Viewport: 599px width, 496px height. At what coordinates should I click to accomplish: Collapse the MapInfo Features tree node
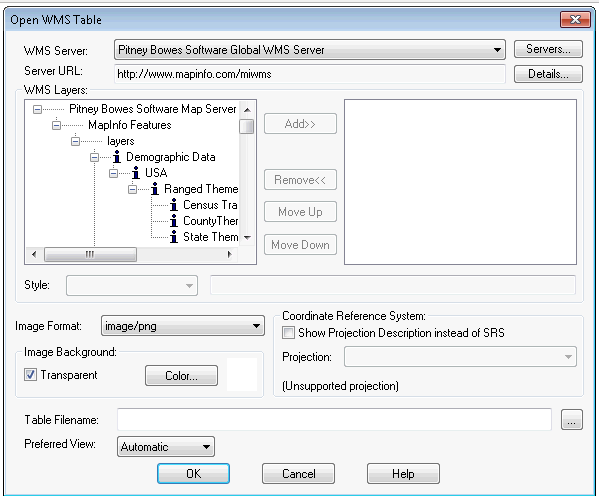click(57, 125)
